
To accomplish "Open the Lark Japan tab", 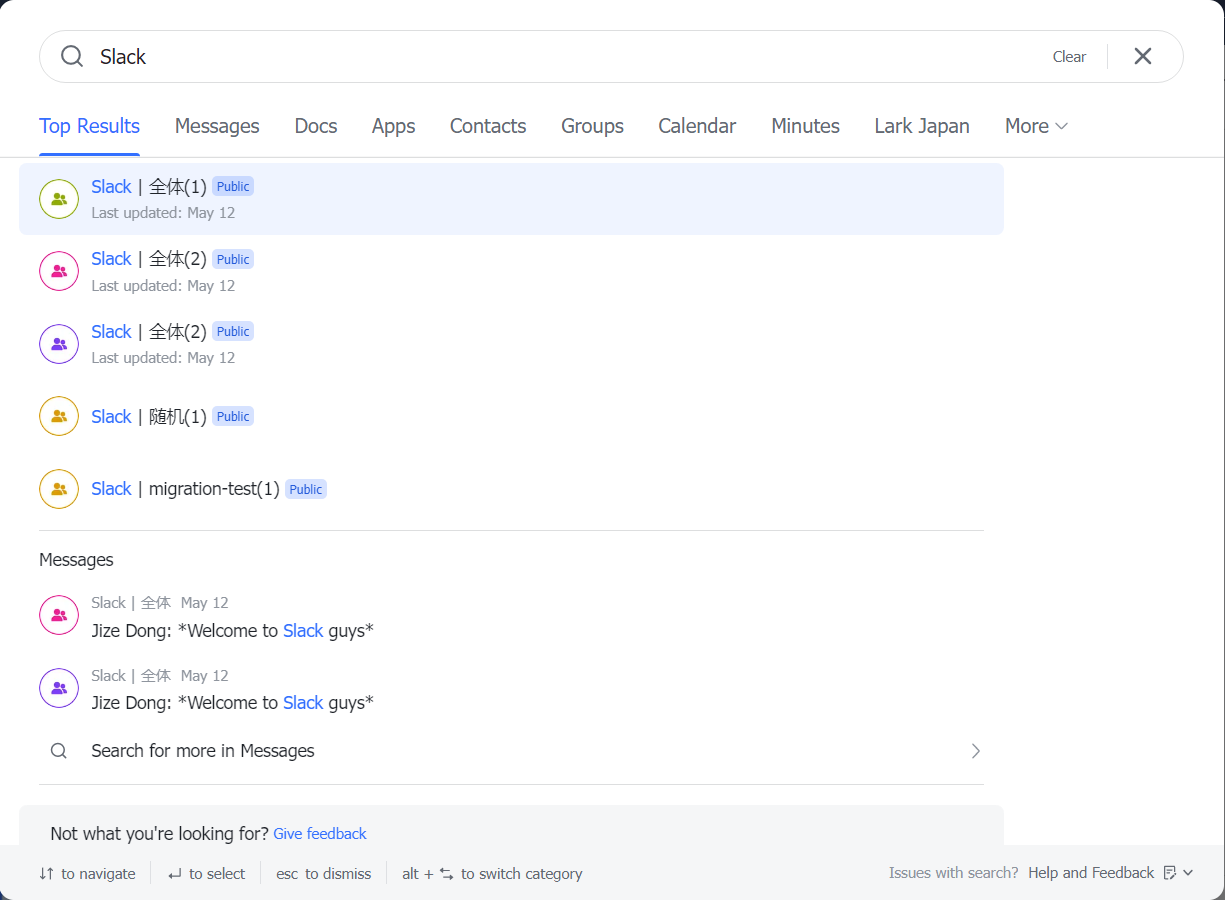I will [x=922, y=126].
